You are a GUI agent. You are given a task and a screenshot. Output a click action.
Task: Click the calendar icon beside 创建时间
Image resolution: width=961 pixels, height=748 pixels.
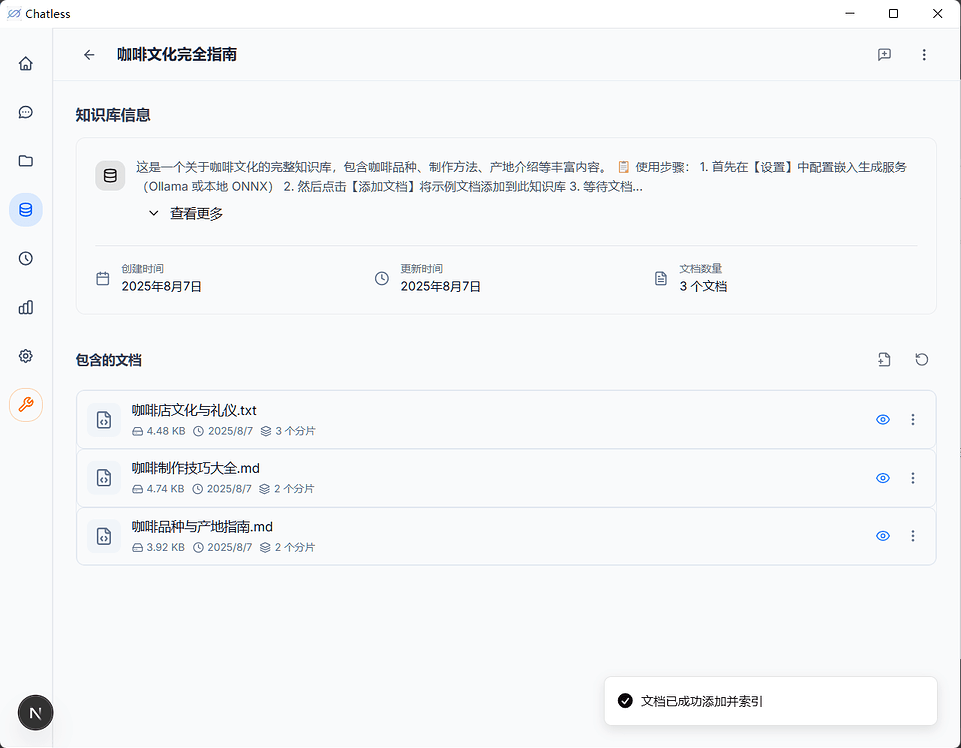[x=103, y=278]
